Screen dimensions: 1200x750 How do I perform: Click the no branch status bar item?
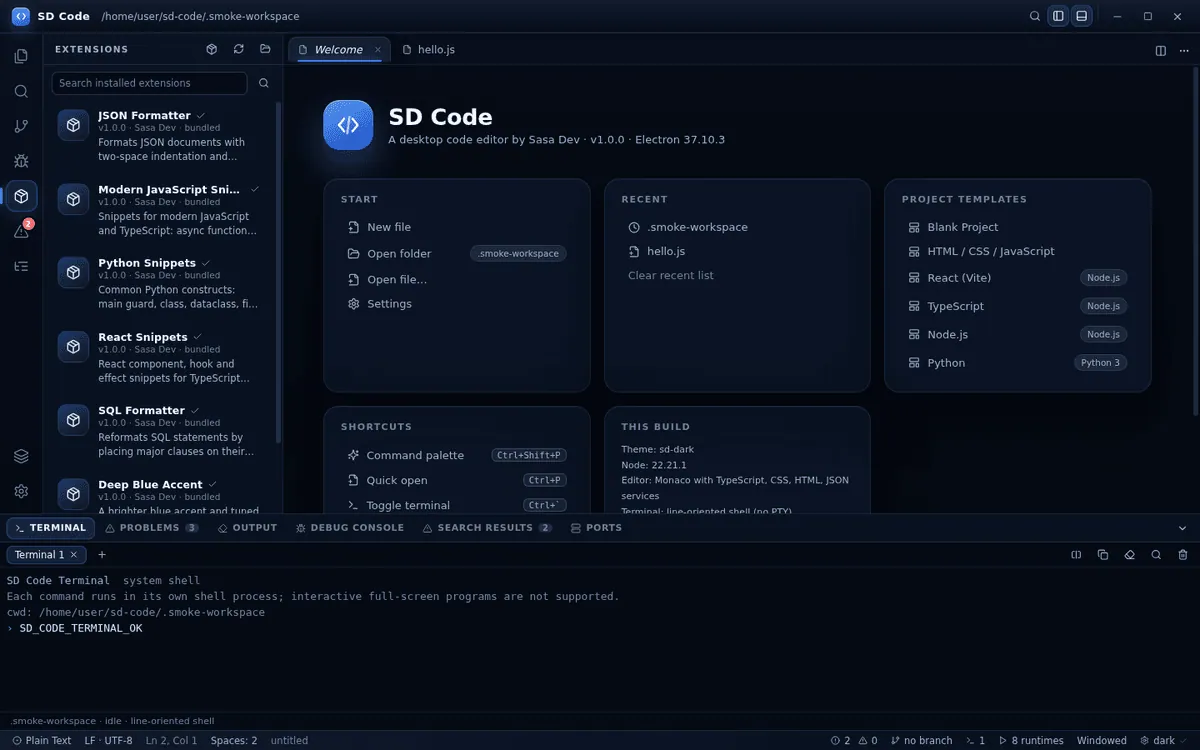coord(920,741)
